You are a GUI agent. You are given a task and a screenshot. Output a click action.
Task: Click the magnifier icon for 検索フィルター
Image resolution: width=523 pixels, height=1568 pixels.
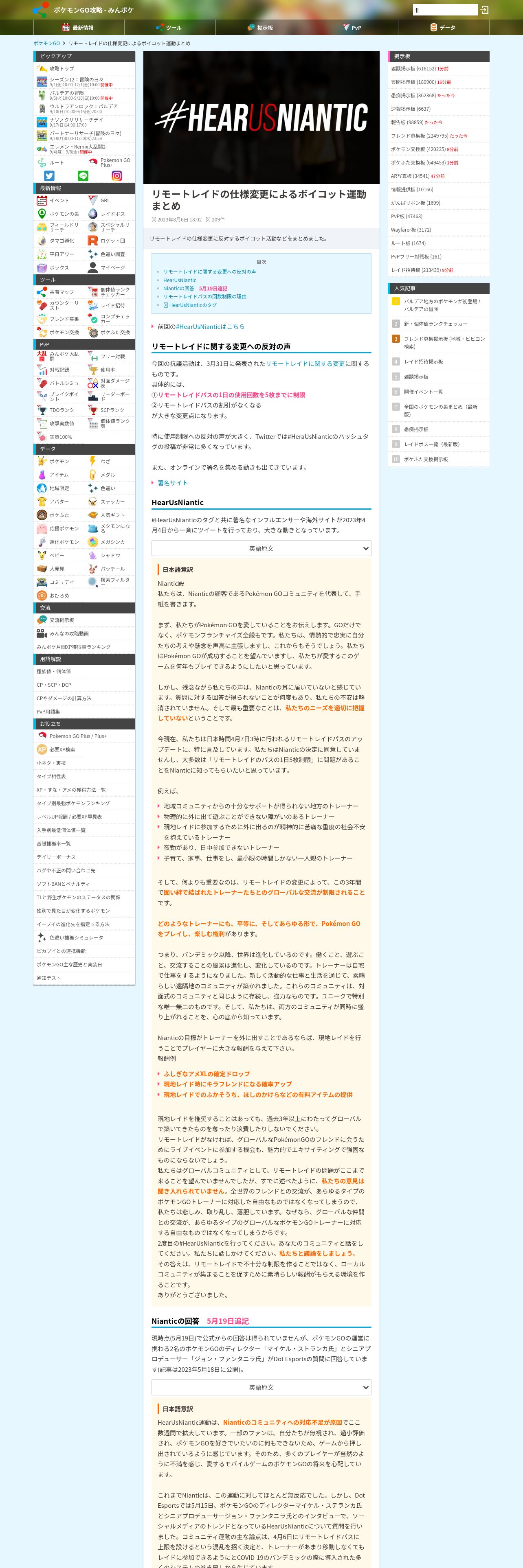click(x=92, y=582)
